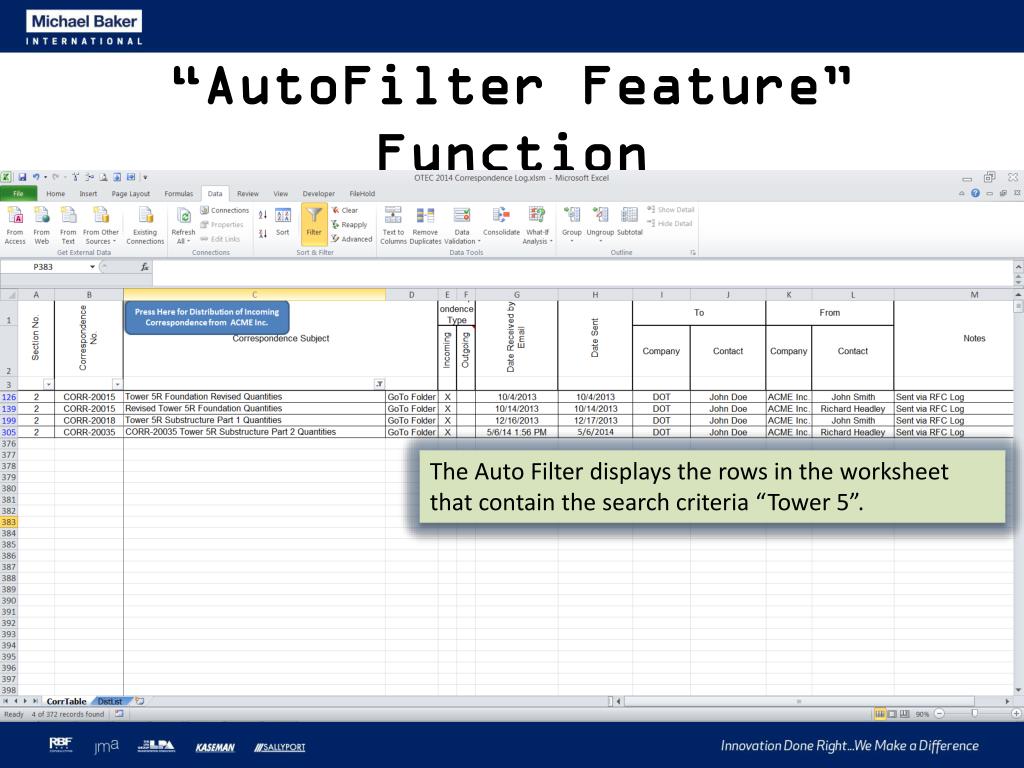The width and height of the screenshot is (1024, 768).
Task: Click the Insert Function fx button
Action: 145,266
